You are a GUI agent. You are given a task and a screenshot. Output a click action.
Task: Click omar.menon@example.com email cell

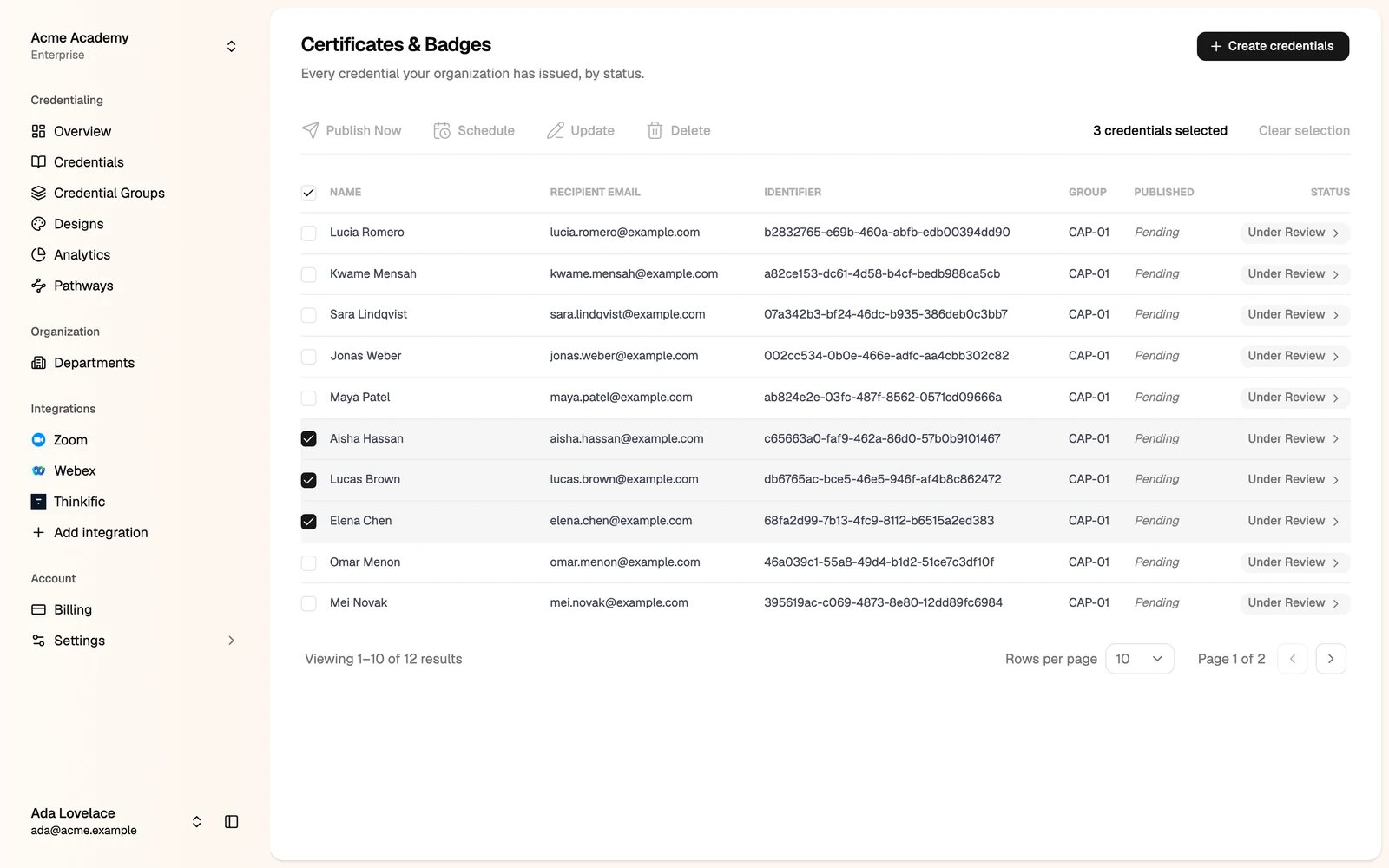coord(625,562)
